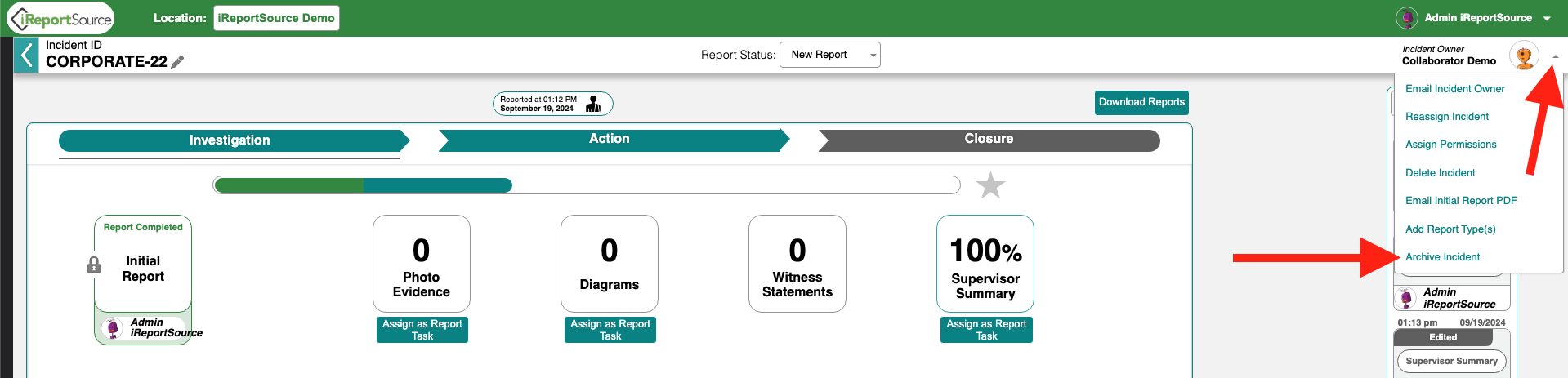This screenshot has height=378, width=1568.
Task: Open the Initial Report card
Action: point(143,264)
